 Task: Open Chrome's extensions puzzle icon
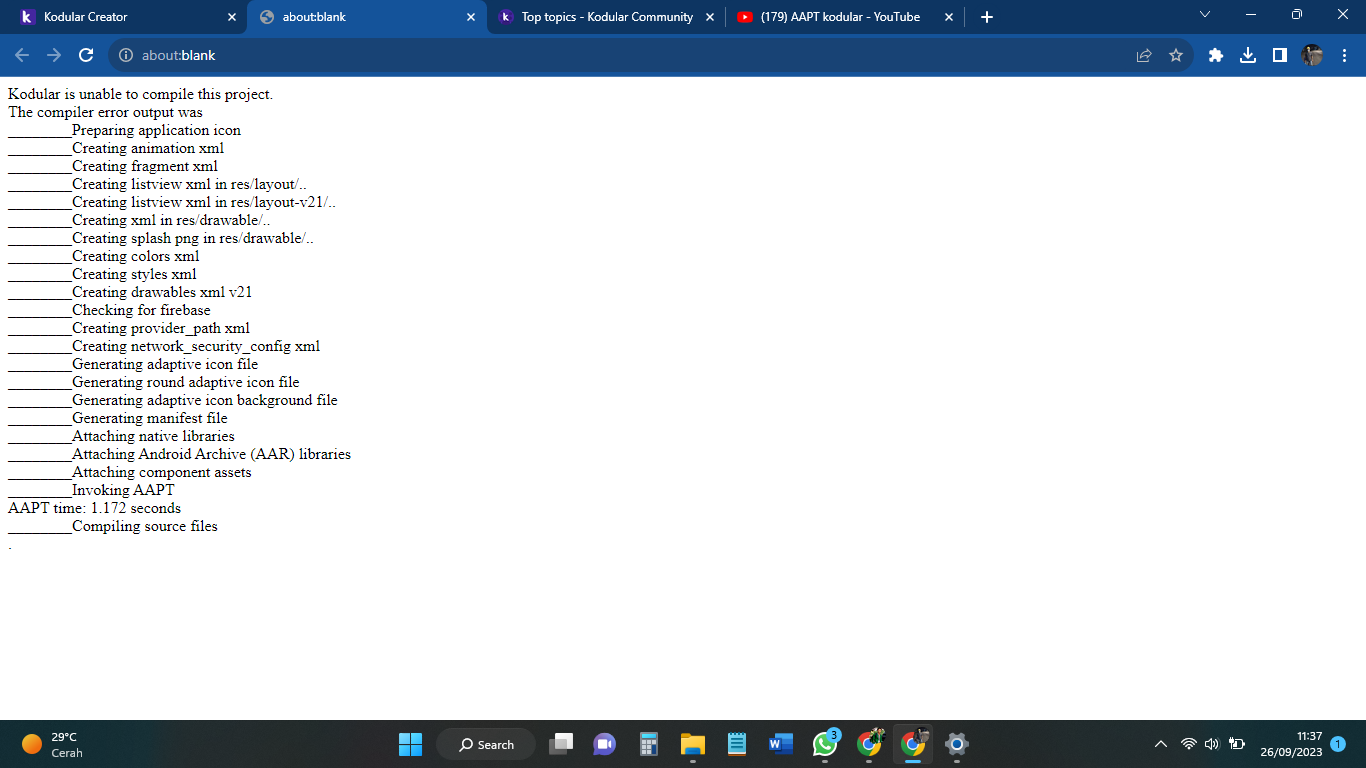1215,55
